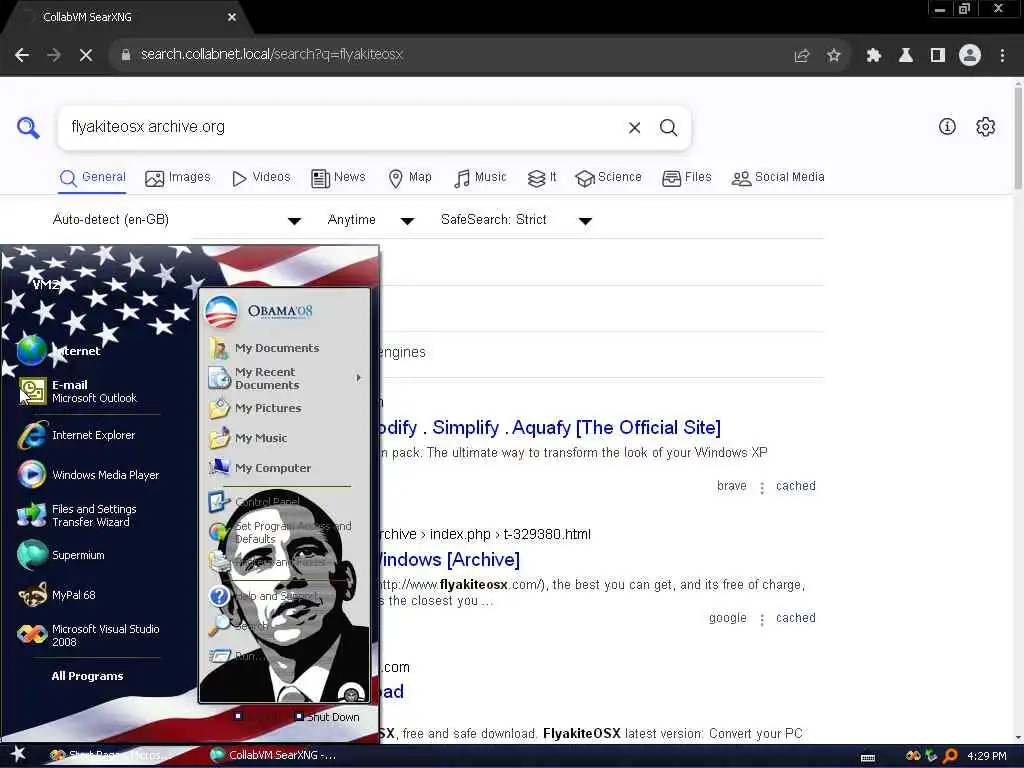1024x768 pixels.
Task: Open the Windows [Archive] result link
Action: point(449,560)
